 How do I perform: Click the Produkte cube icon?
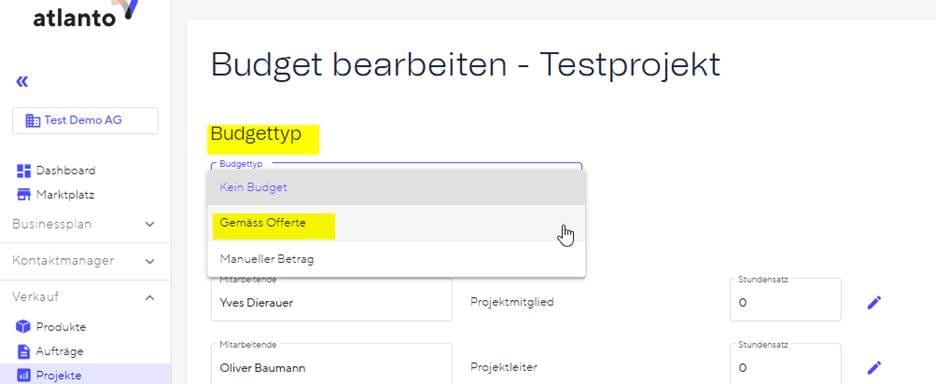point(23,327)
